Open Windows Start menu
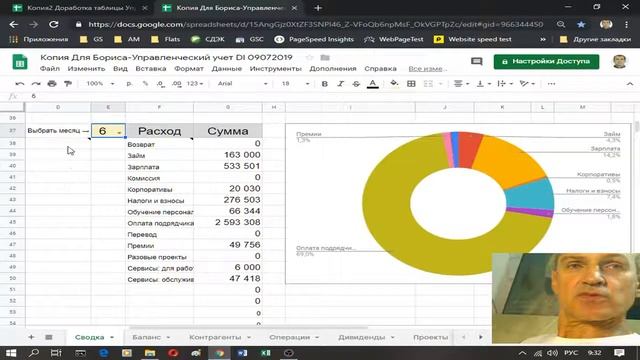This screenshot has width=640, height=360. [x=11, y=353]
